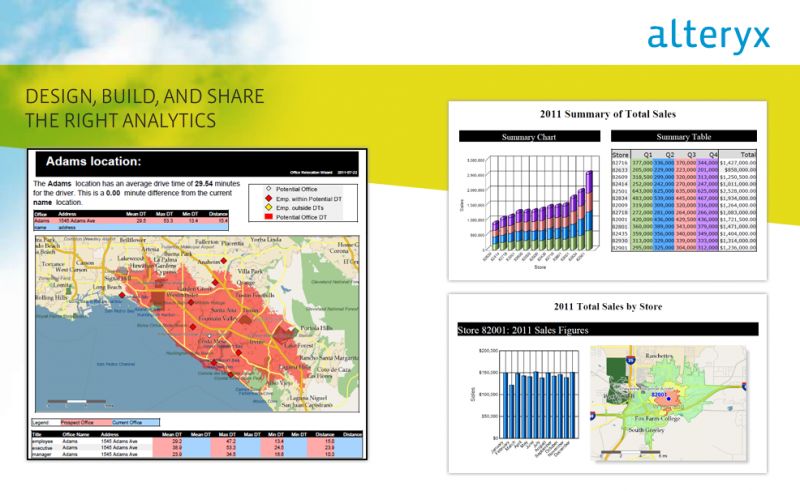
Task: Click the Irvine label on the map
Action: pyautogui.click(x=256, y=341)
